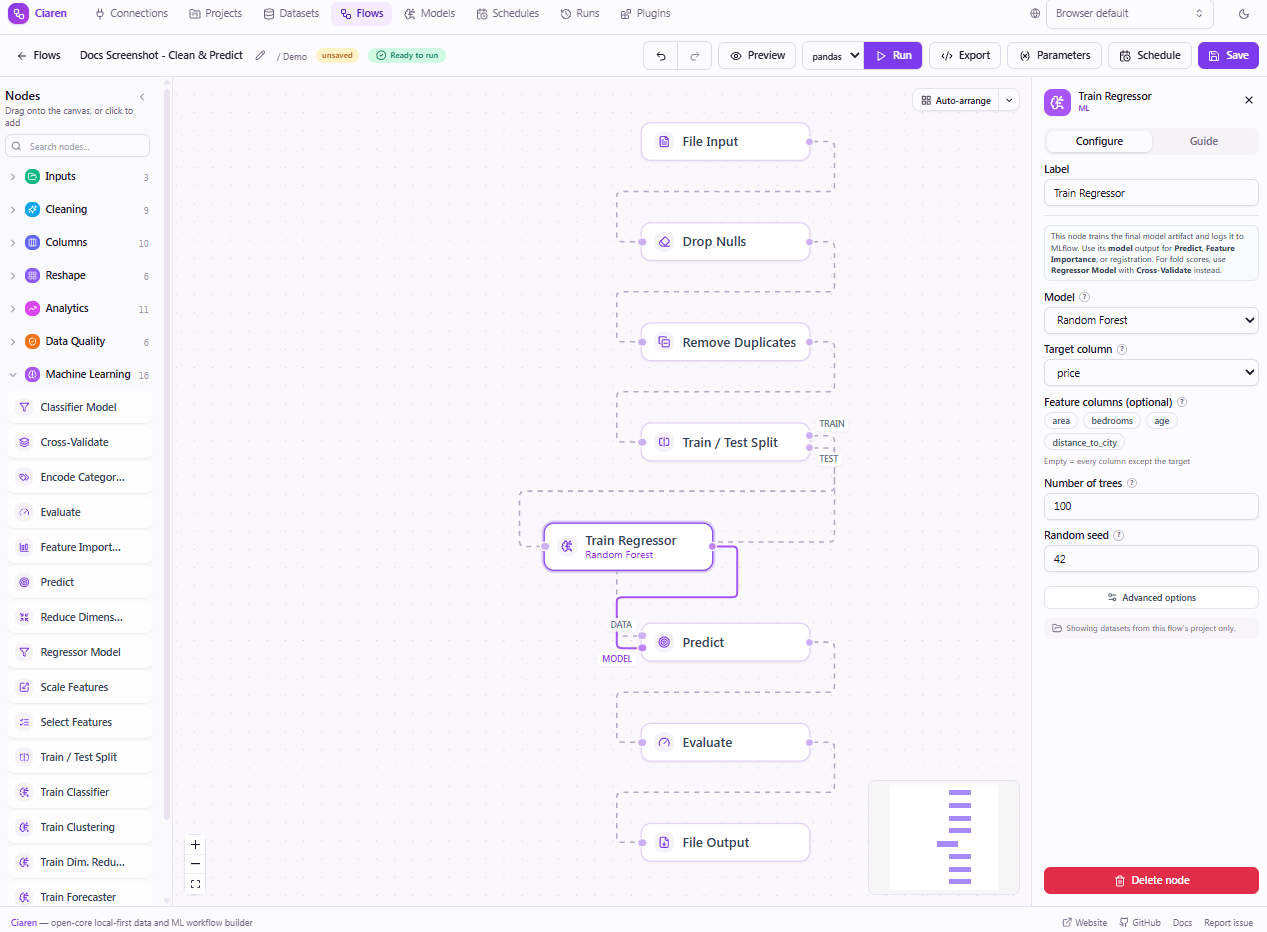Image resolution: width=1267 pixels, height=932 pixels.
Task: Fit view with fullscreen icon
Action: pos(195,884)
